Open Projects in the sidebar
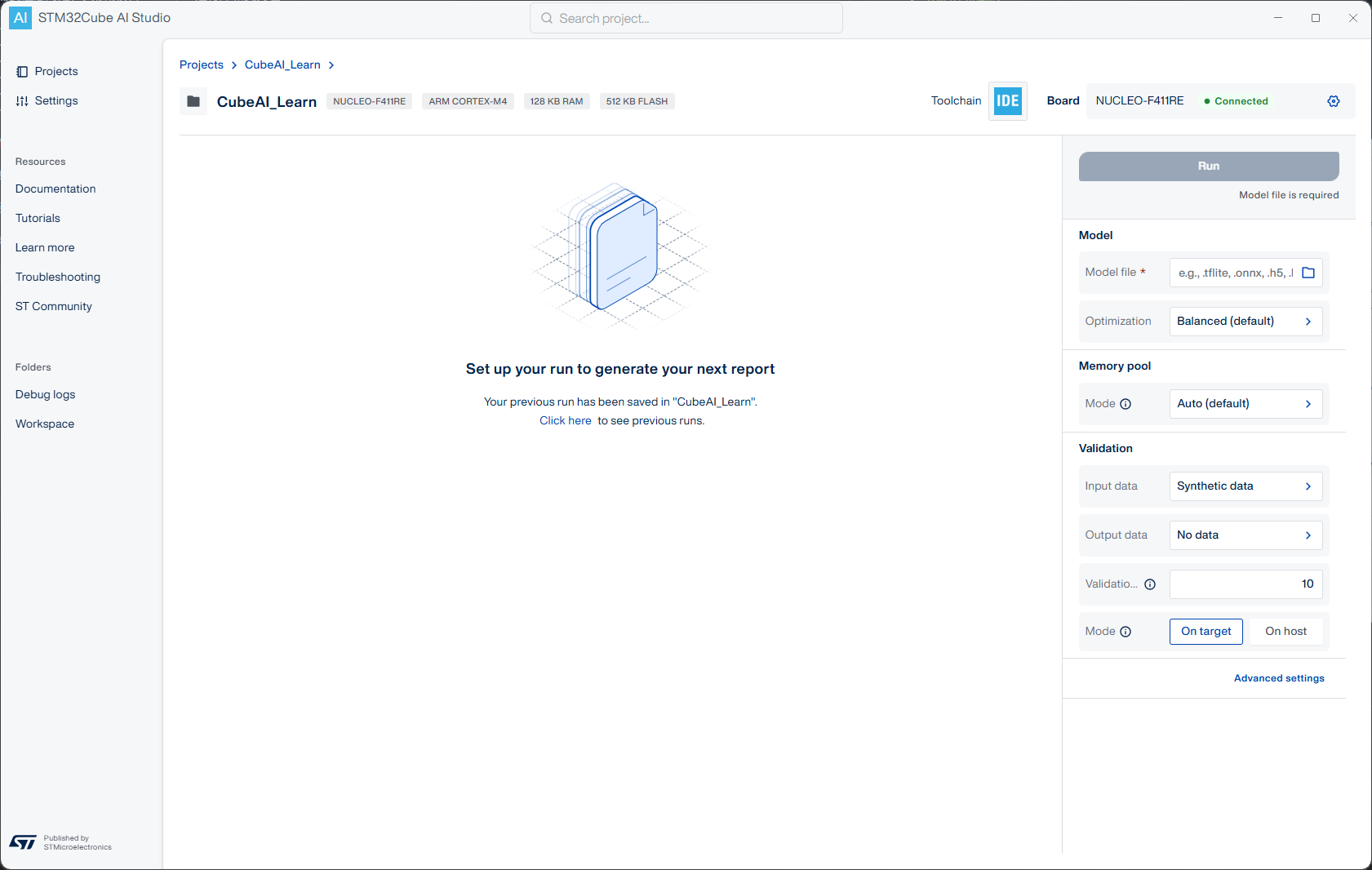 click(x=56, y=72)
